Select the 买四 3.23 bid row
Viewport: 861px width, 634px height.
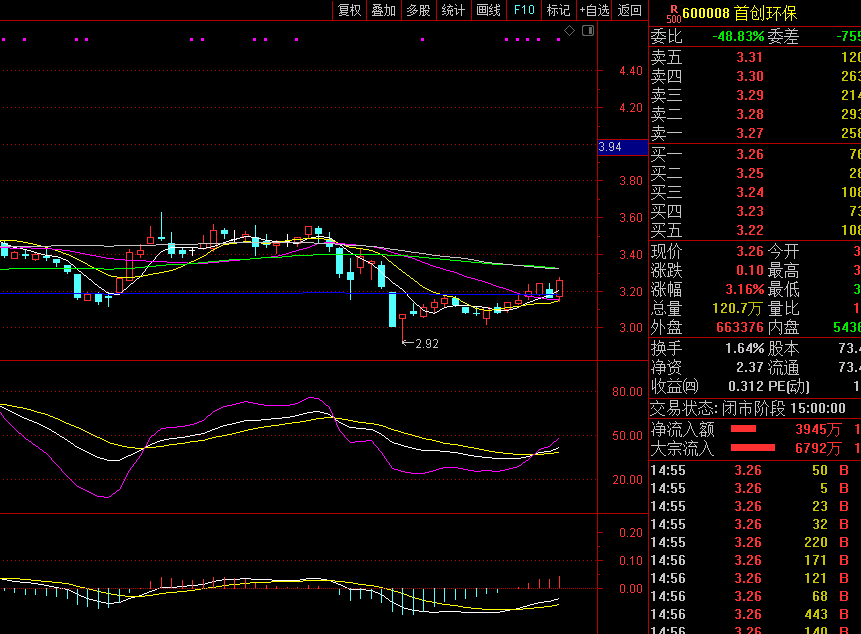point(755,211)
